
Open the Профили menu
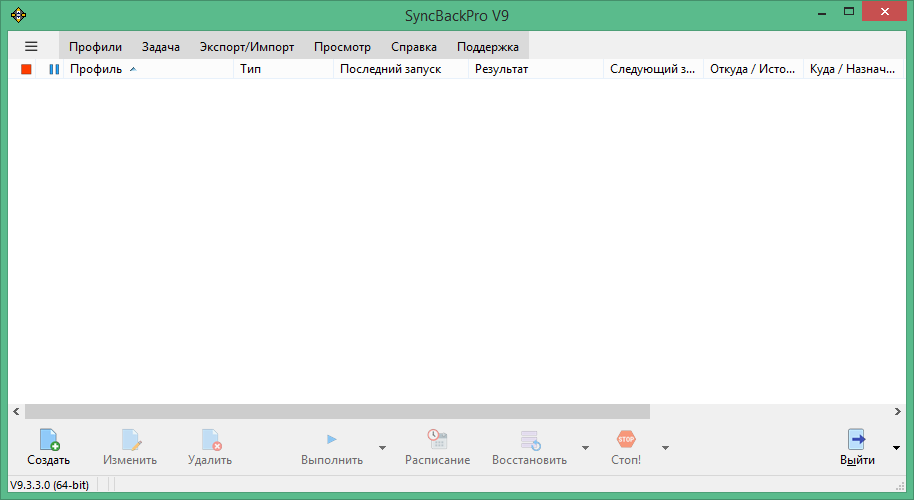95,47
